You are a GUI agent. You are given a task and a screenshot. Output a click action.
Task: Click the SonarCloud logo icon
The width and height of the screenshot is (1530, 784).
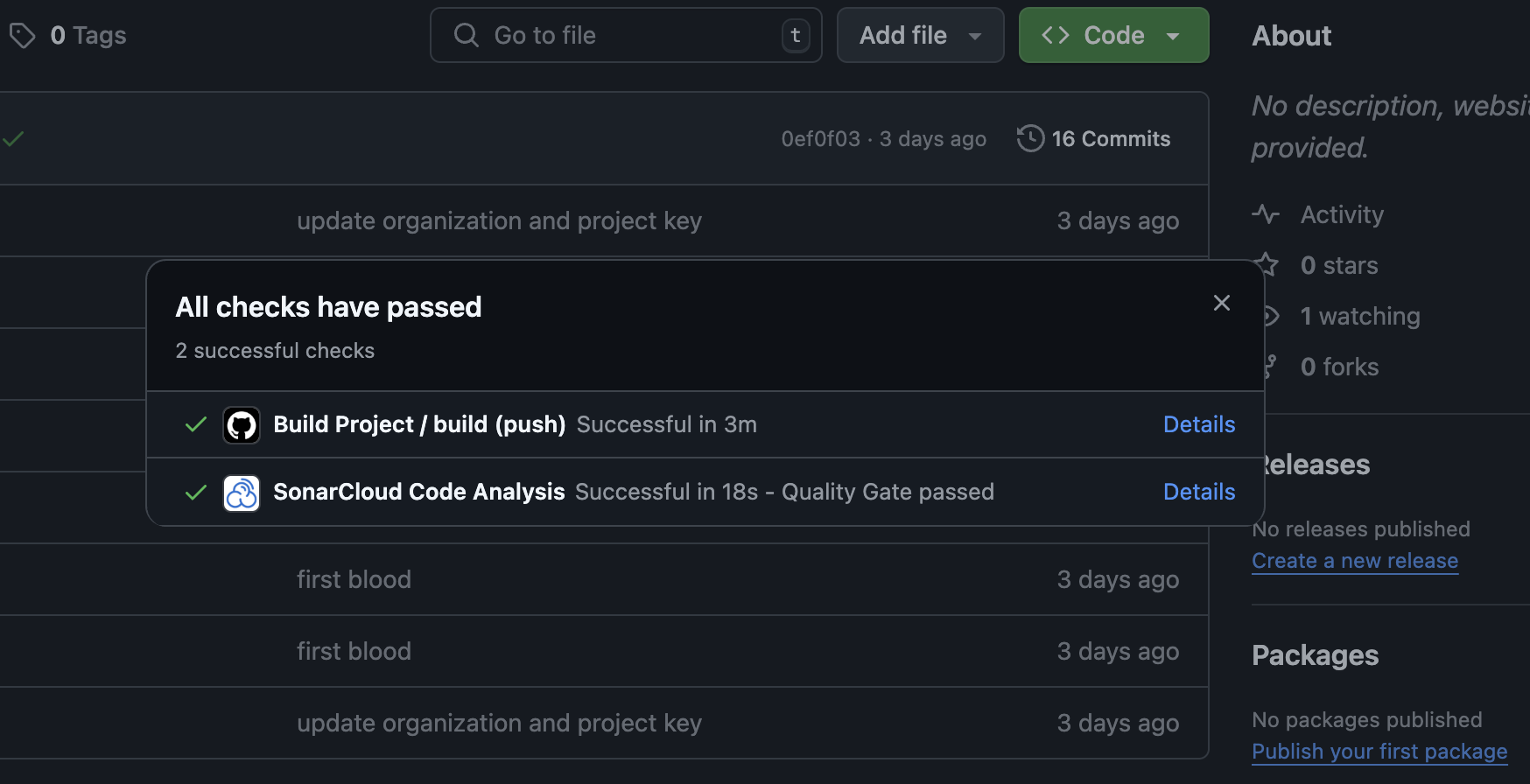pyautogui.click(x=242, y=493)
